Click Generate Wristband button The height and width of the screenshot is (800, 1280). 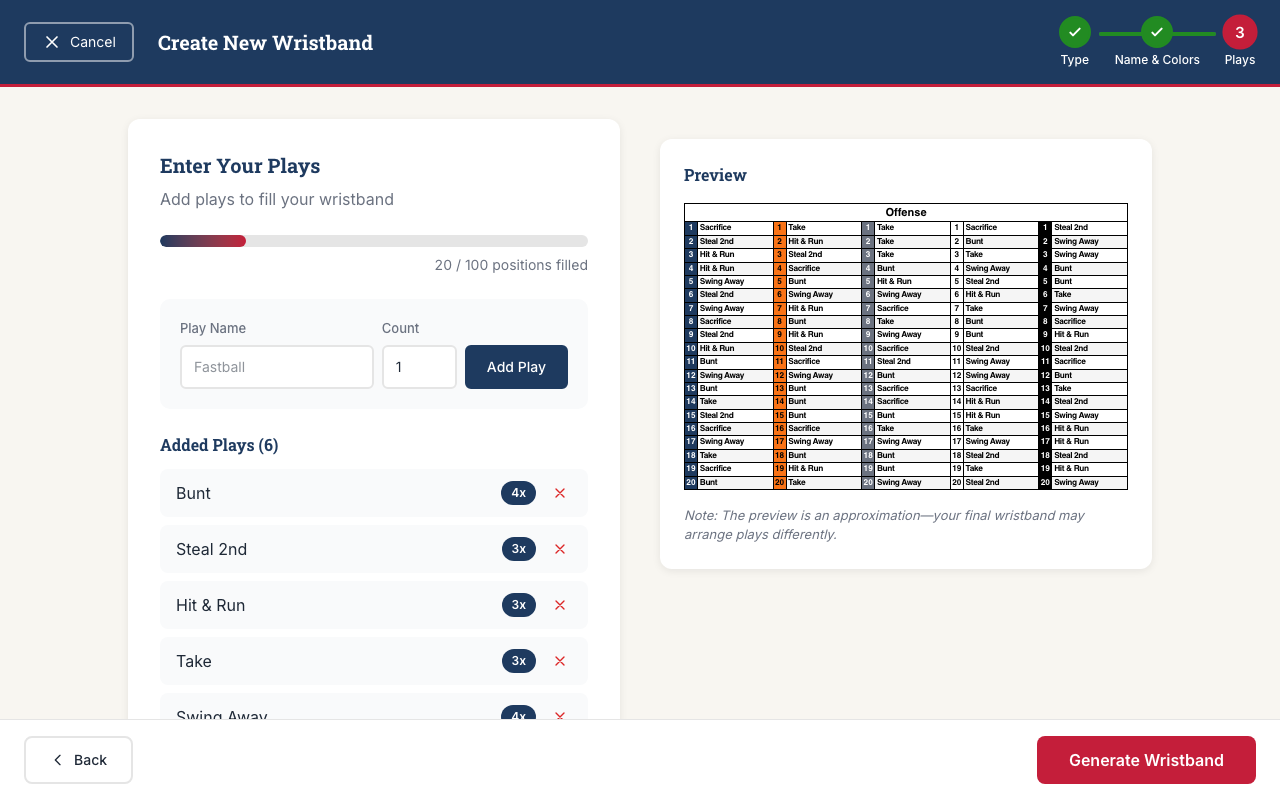pos(1146,760)
